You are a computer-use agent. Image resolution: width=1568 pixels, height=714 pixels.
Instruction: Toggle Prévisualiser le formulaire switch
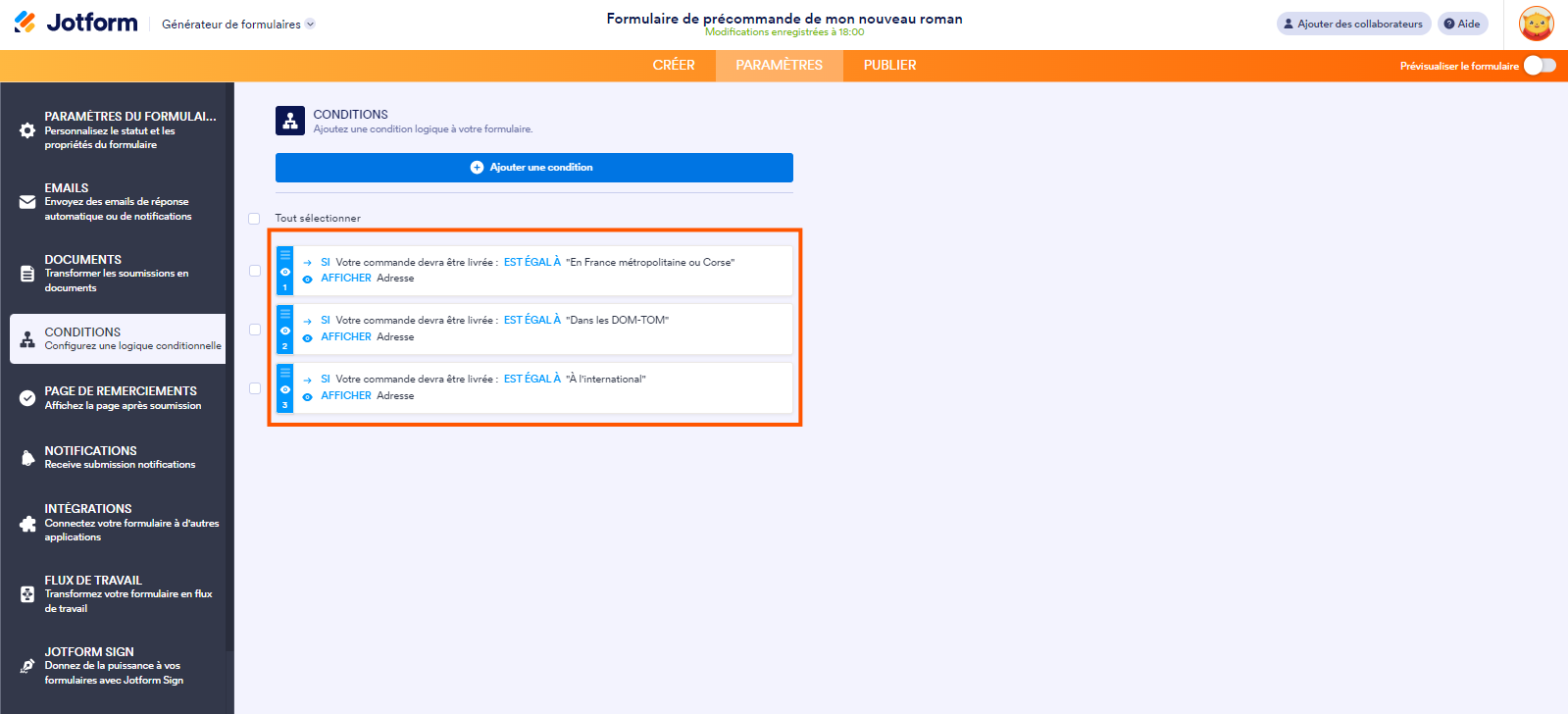(x=1540, y=66)
